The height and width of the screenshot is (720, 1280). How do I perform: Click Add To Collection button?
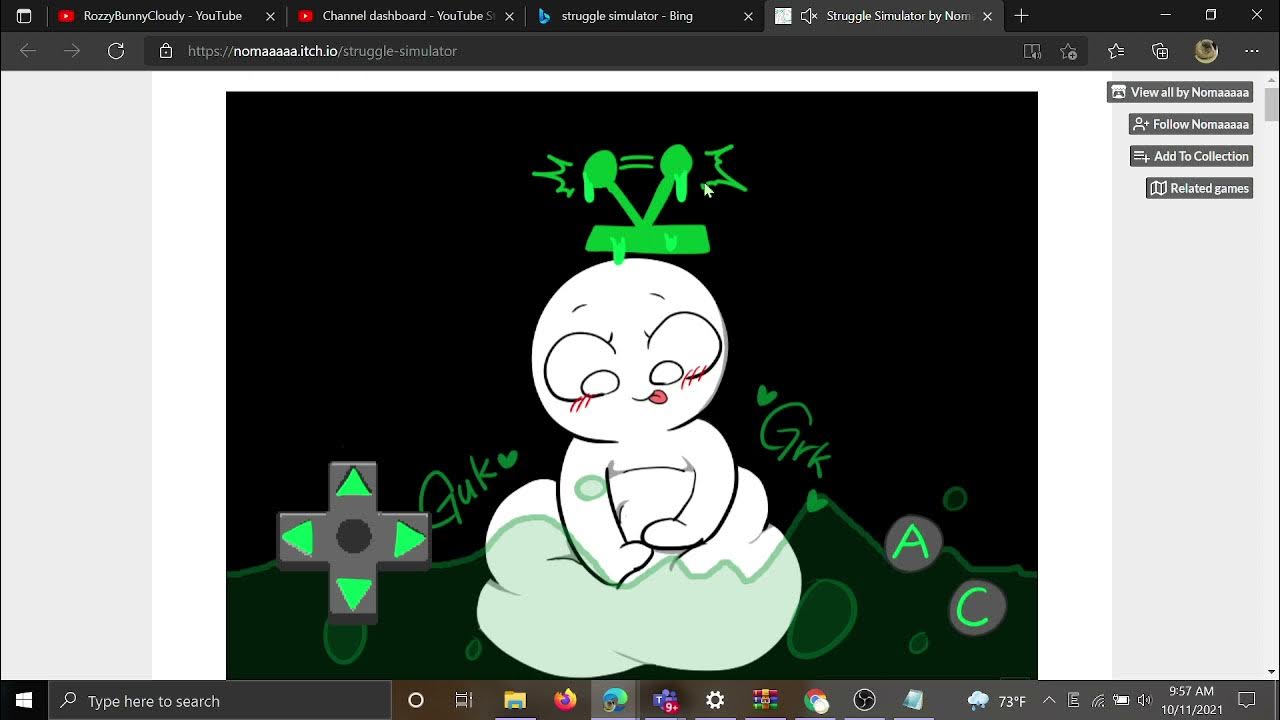click(1192, 156)
